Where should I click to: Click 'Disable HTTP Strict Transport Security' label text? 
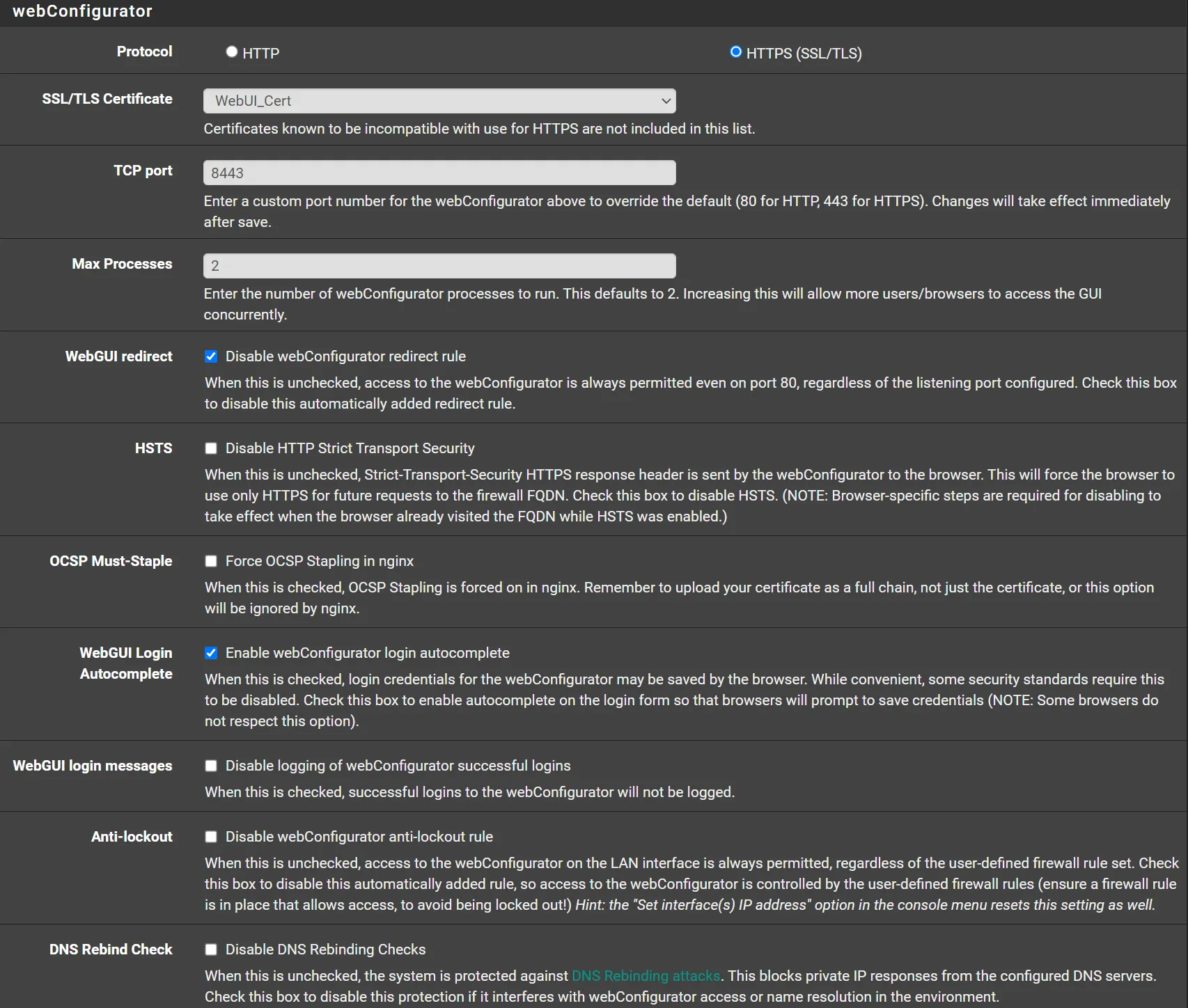350,448
